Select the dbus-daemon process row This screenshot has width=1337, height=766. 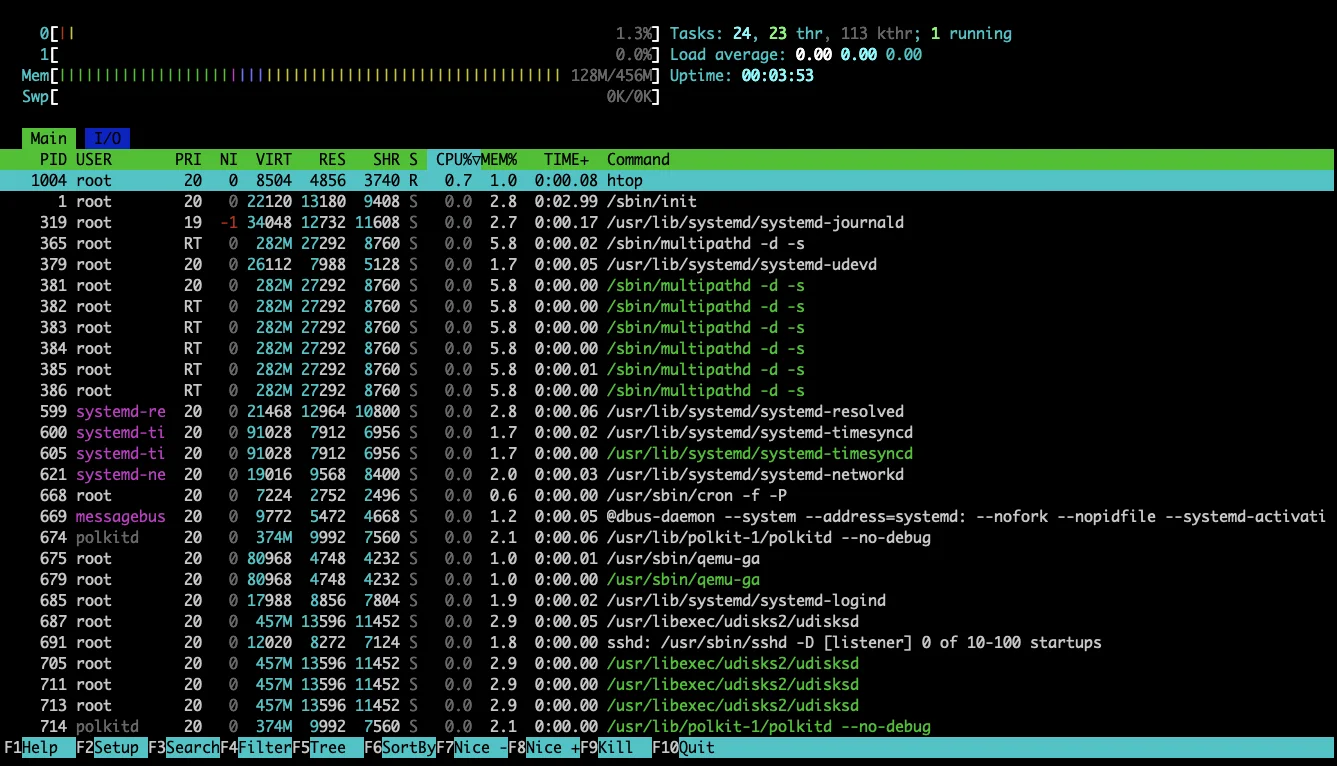(x=668, y=517)
